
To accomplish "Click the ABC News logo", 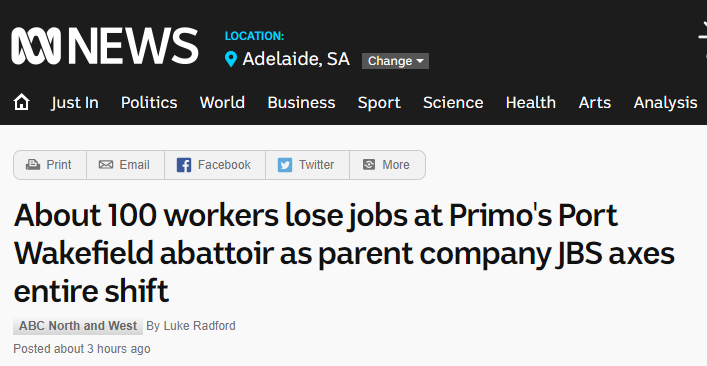I will click(105, 46).
